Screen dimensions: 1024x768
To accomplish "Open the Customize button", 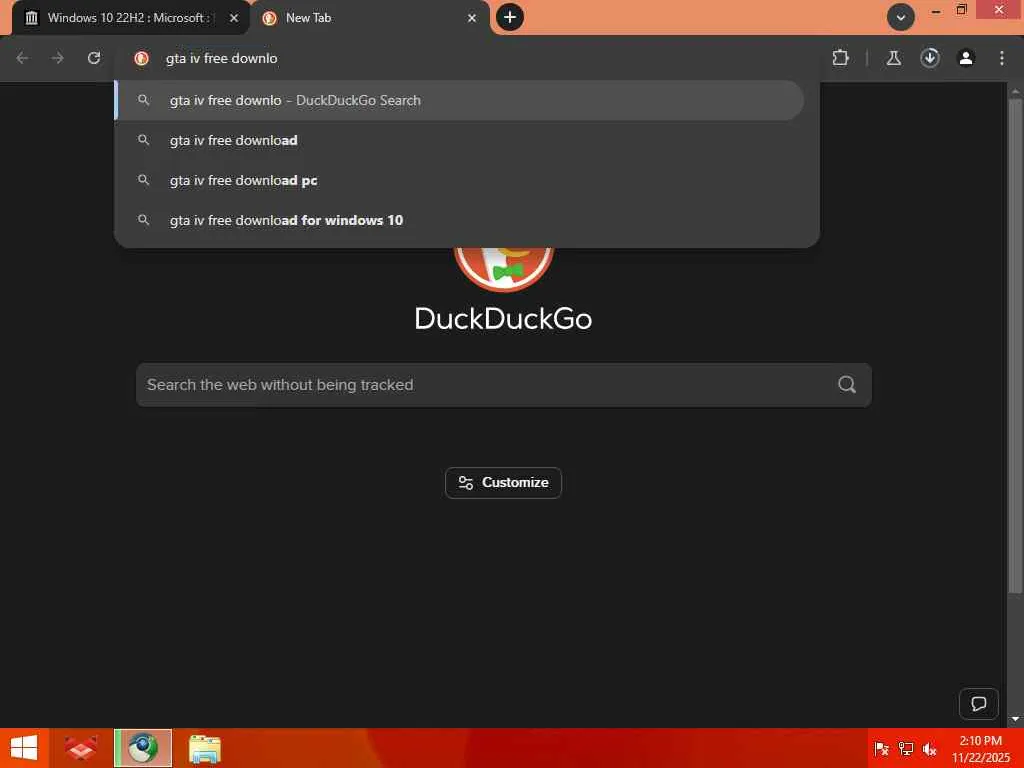I will (x=504, y=483).
